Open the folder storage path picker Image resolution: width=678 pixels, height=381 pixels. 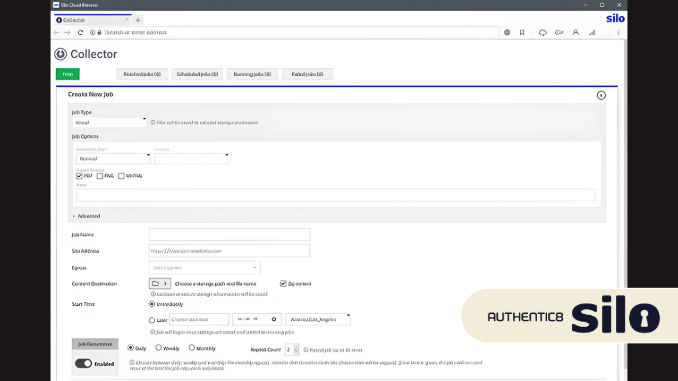tap(160, 284)
